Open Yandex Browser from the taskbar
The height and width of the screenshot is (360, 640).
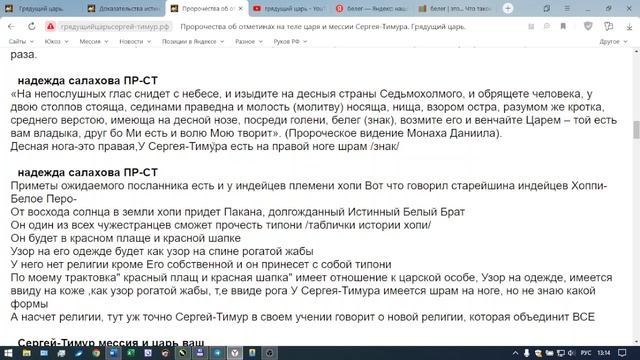tap(235, 353)
